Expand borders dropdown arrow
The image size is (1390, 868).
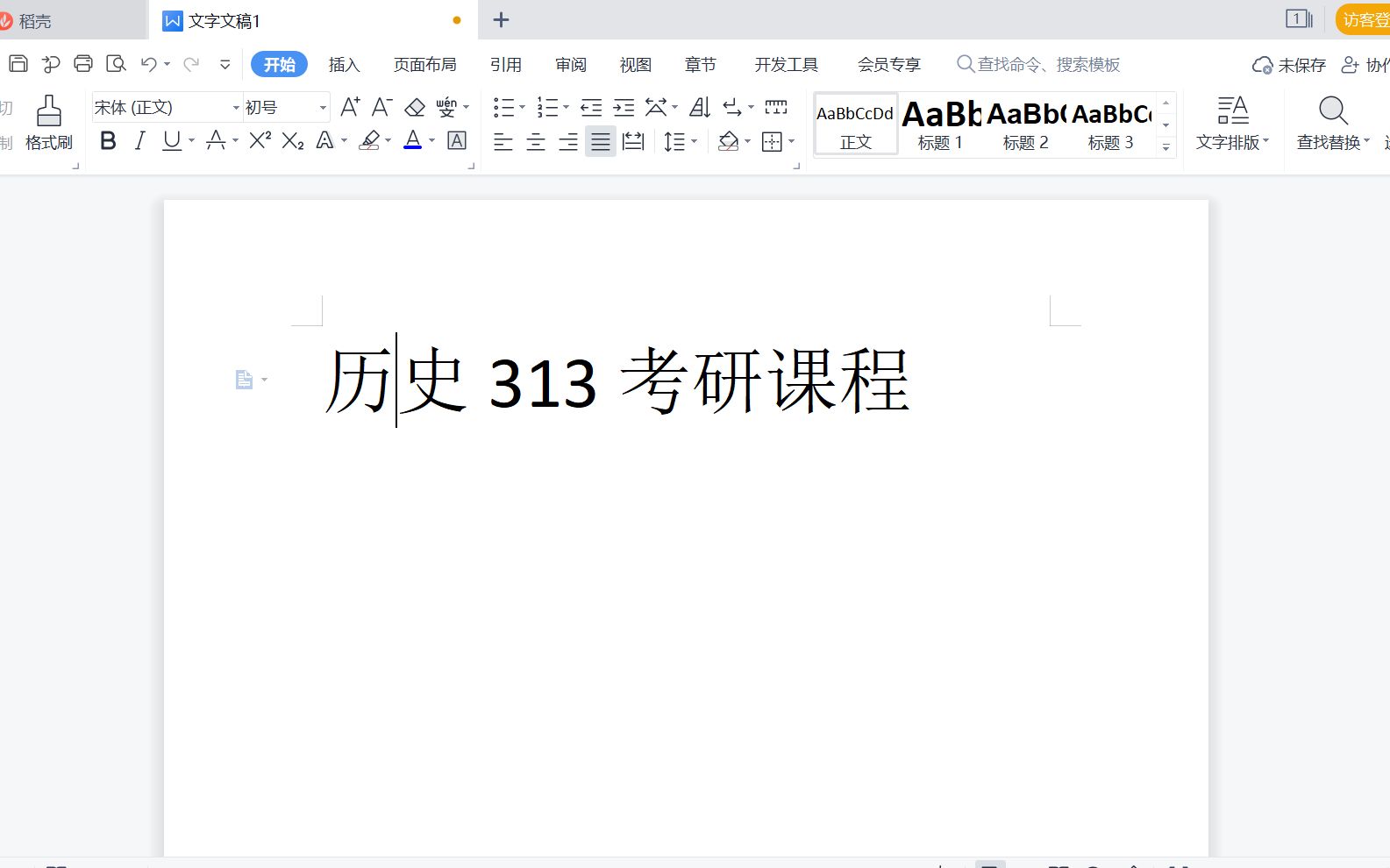pyautogui.click(x=791, y=141)
